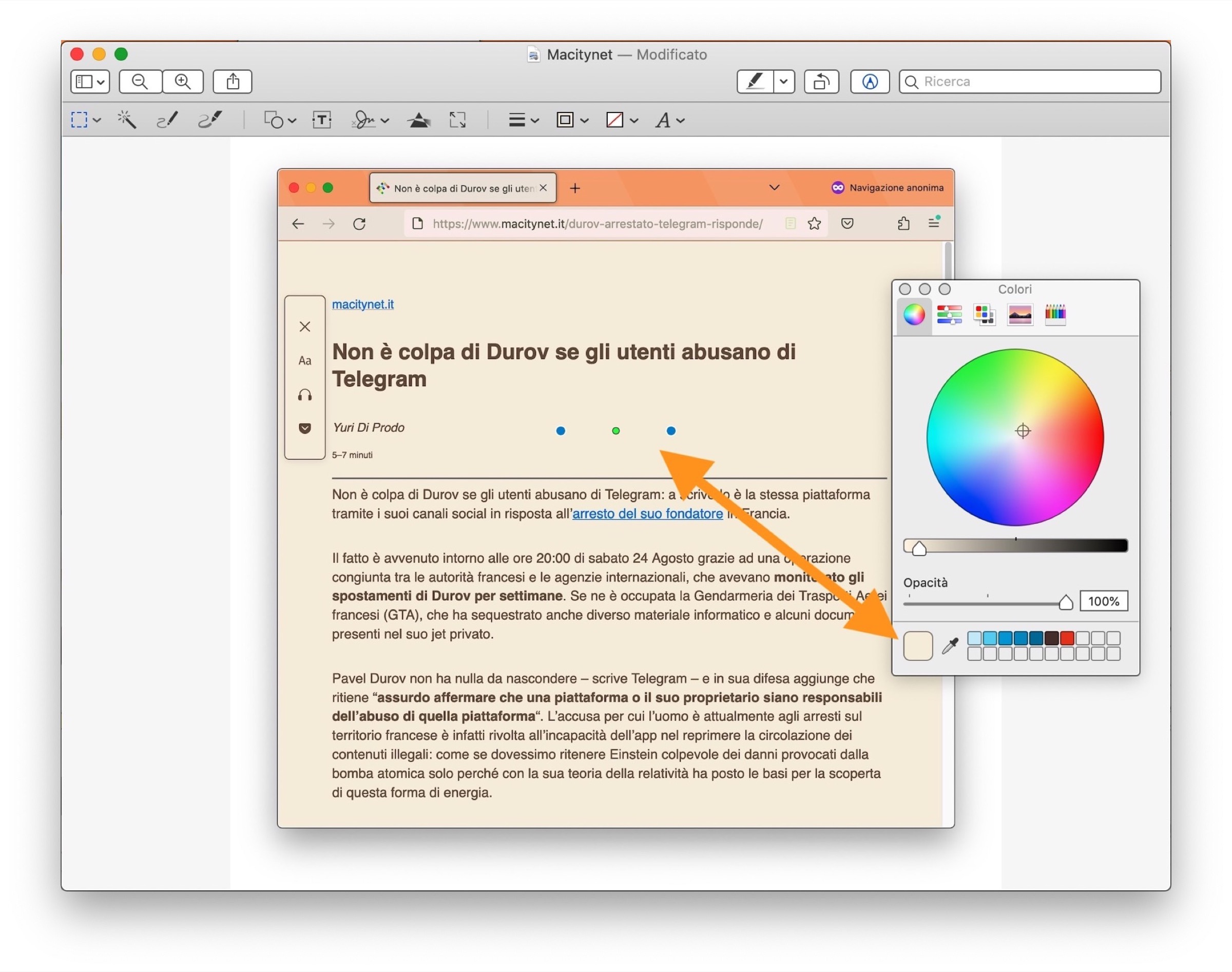Toggle the highlight pen button

point(755,81)
